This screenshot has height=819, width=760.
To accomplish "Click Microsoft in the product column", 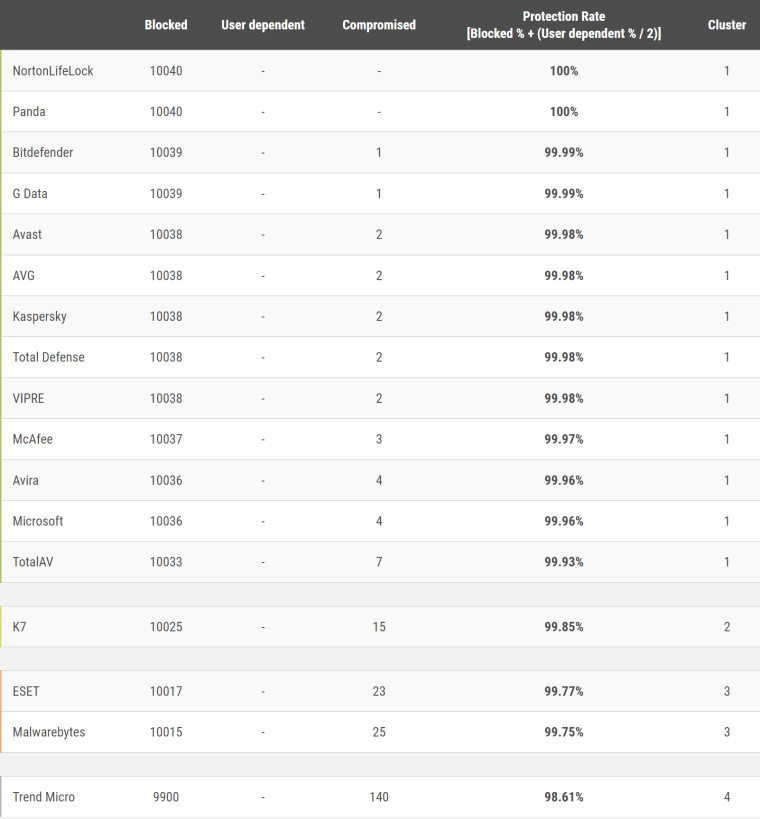I will tap(38, 522).
